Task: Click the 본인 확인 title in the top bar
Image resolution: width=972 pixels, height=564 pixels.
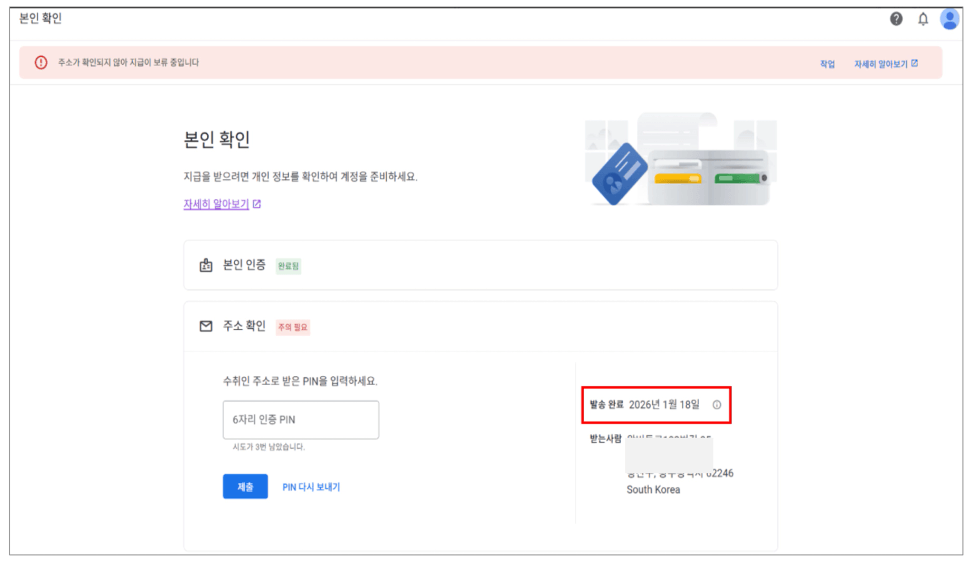Action: (x=40, y=18)
